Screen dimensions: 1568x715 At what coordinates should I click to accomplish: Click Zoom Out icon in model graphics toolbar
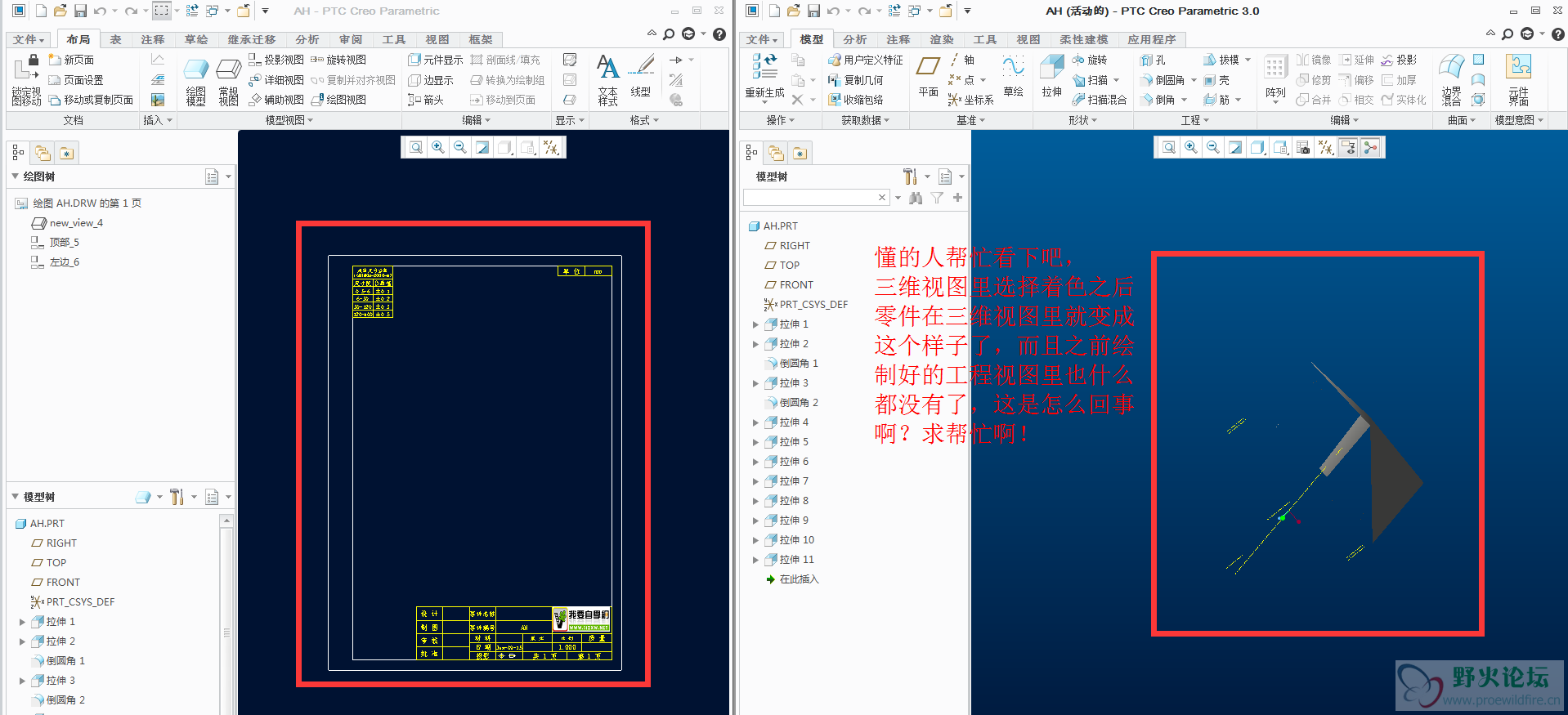click(1213, 147)
